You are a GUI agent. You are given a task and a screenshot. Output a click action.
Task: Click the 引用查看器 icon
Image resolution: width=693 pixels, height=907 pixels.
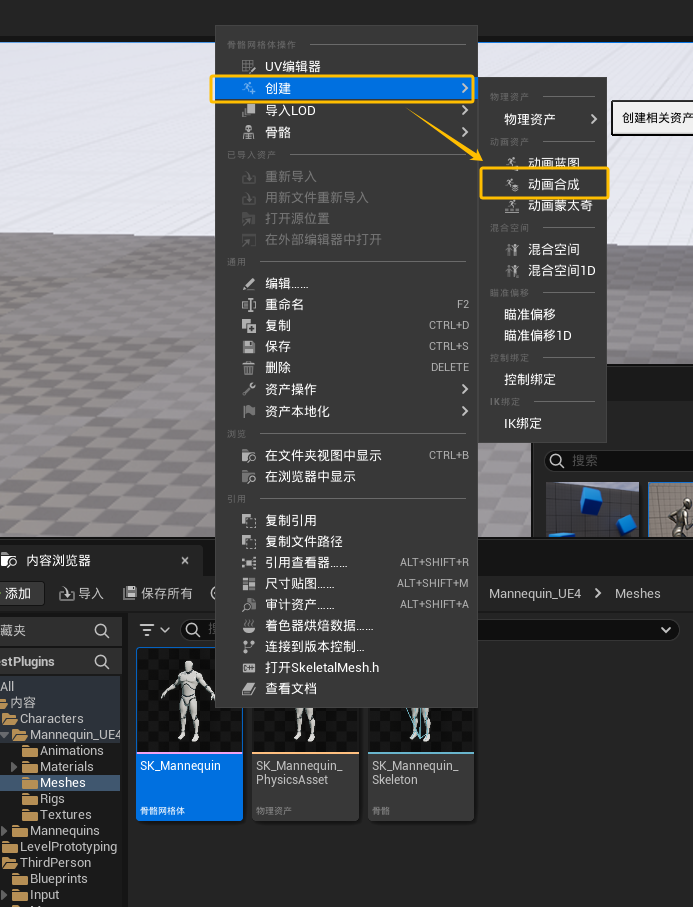pos(249,562)
